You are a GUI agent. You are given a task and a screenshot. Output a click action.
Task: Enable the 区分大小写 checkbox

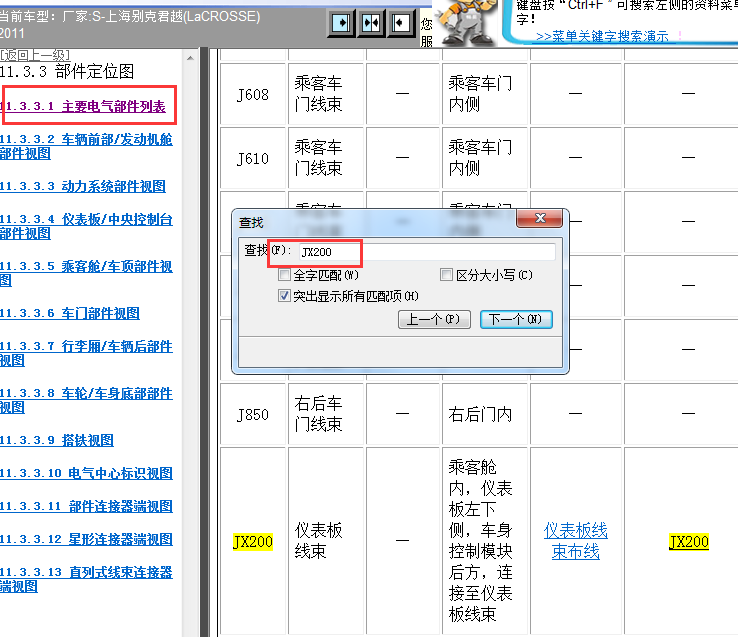pos(446,274)
